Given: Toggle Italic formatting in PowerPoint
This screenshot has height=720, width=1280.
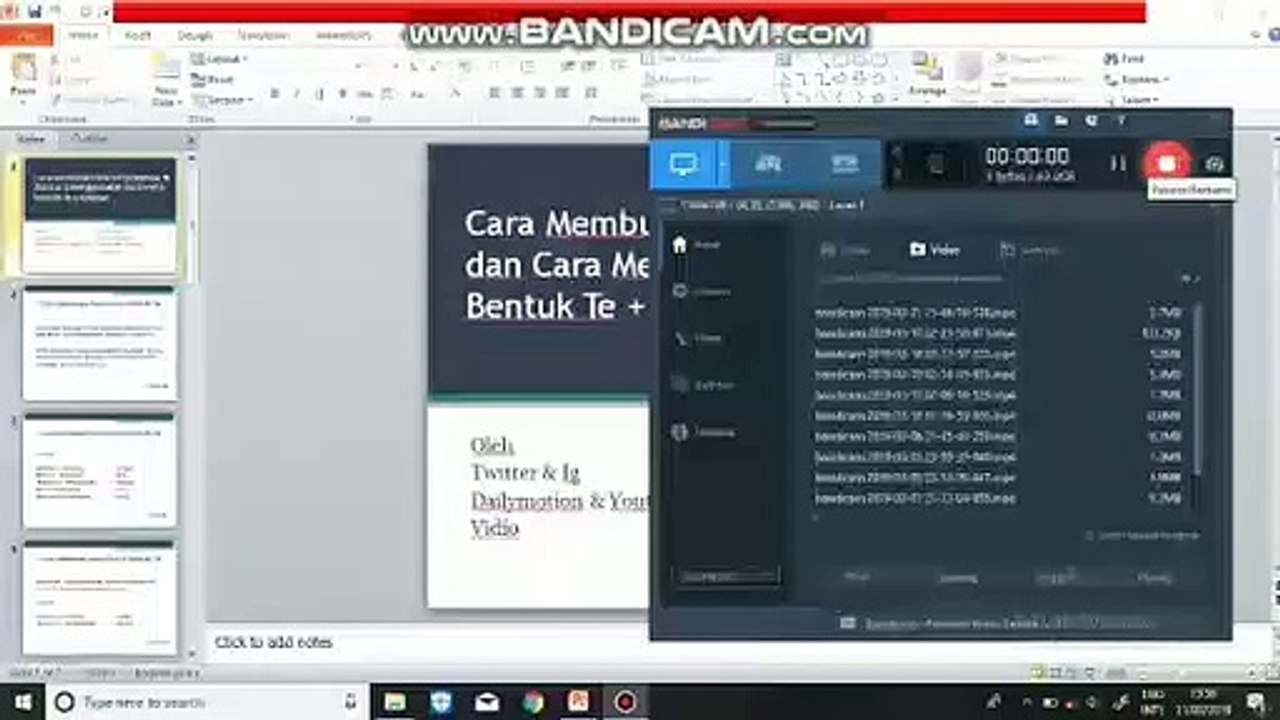Looking at the screenshot, I should click(296, 94).
